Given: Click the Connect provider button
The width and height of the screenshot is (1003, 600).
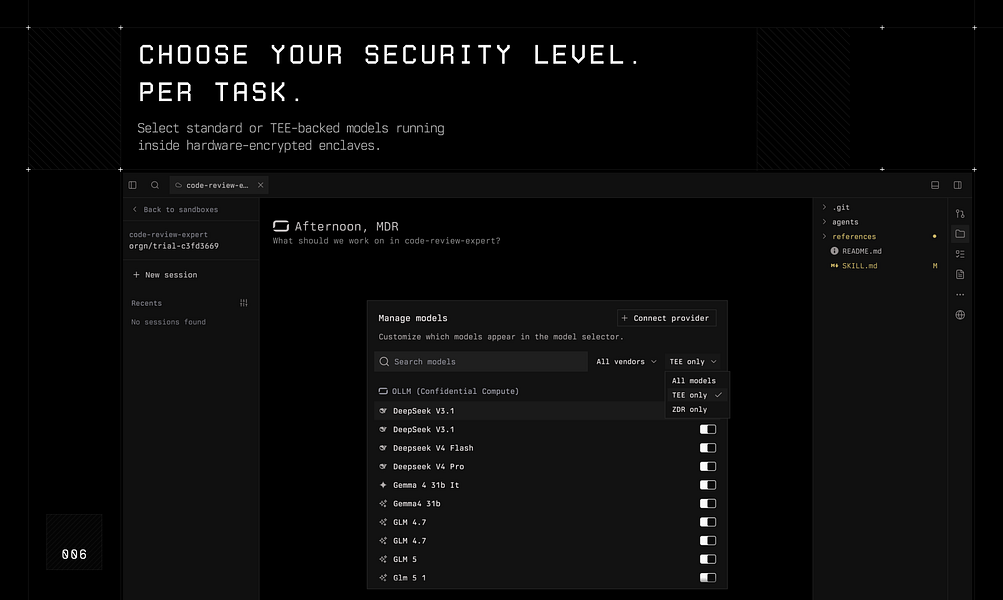Looking at the screenshot, I should point(666,318).
